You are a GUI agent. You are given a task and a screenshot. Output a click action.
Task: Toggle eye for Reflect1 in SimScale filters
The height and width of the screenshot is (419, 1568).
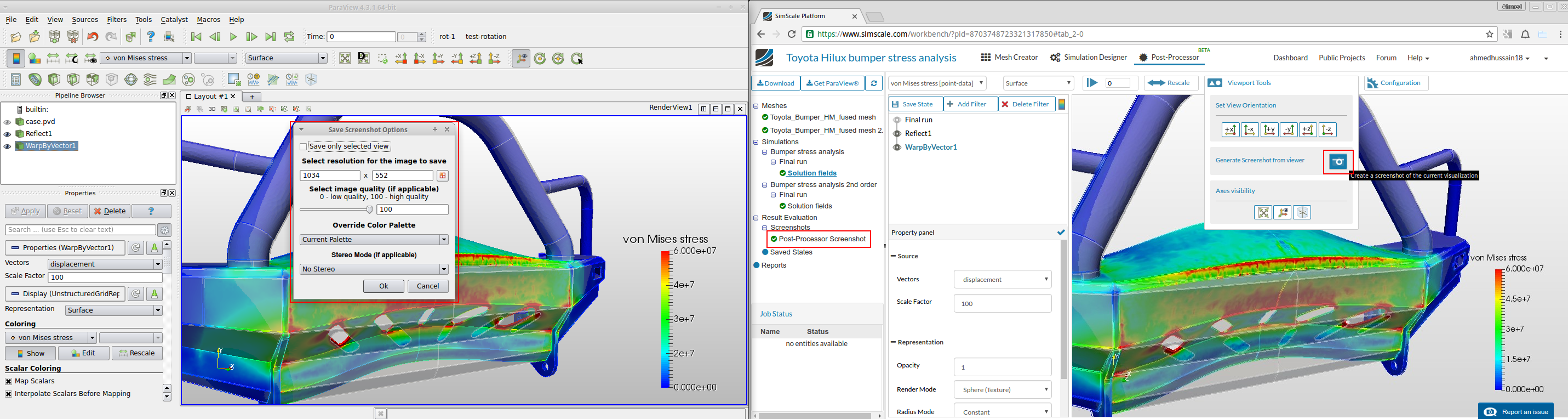coord(897,133)
